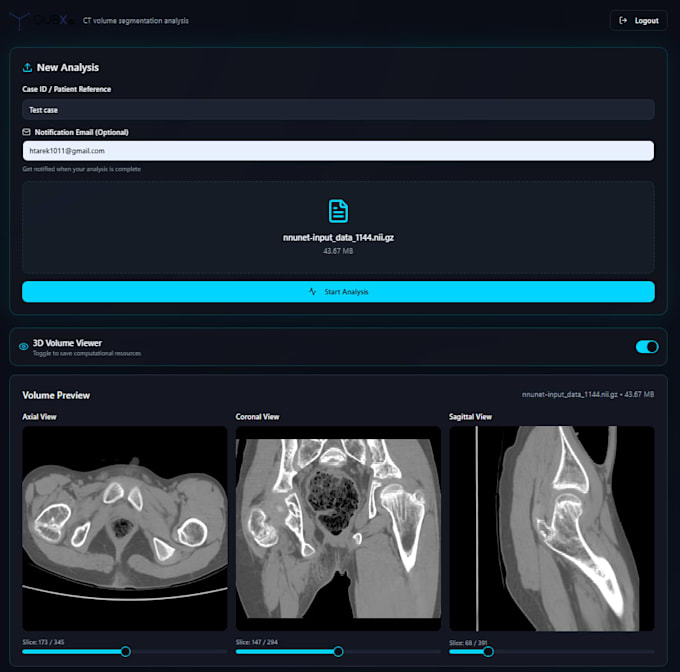Click the Axial View CT image
Screen dimensions: 680x672
(125, 528)
